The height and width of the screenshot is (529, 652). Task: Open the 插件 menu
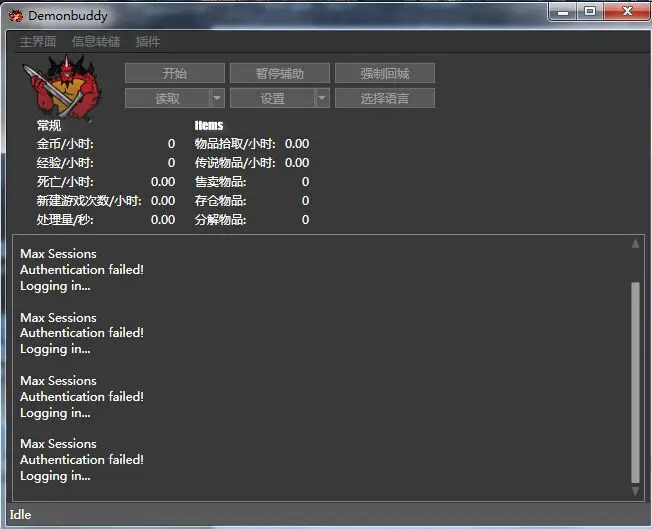148,42
